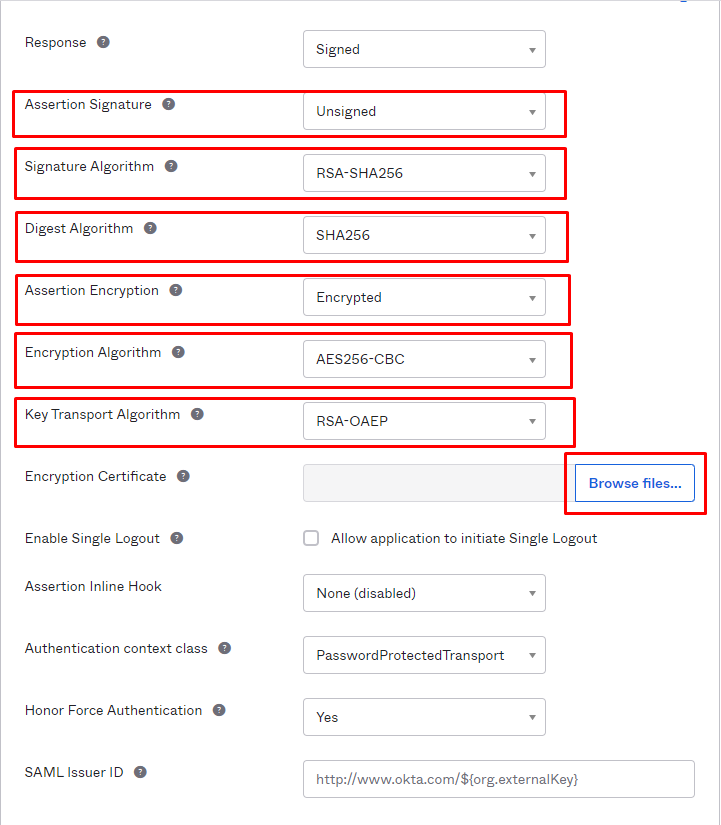
Task: Click help icon beside Encryption Algorithm
Action: point(178,352)
